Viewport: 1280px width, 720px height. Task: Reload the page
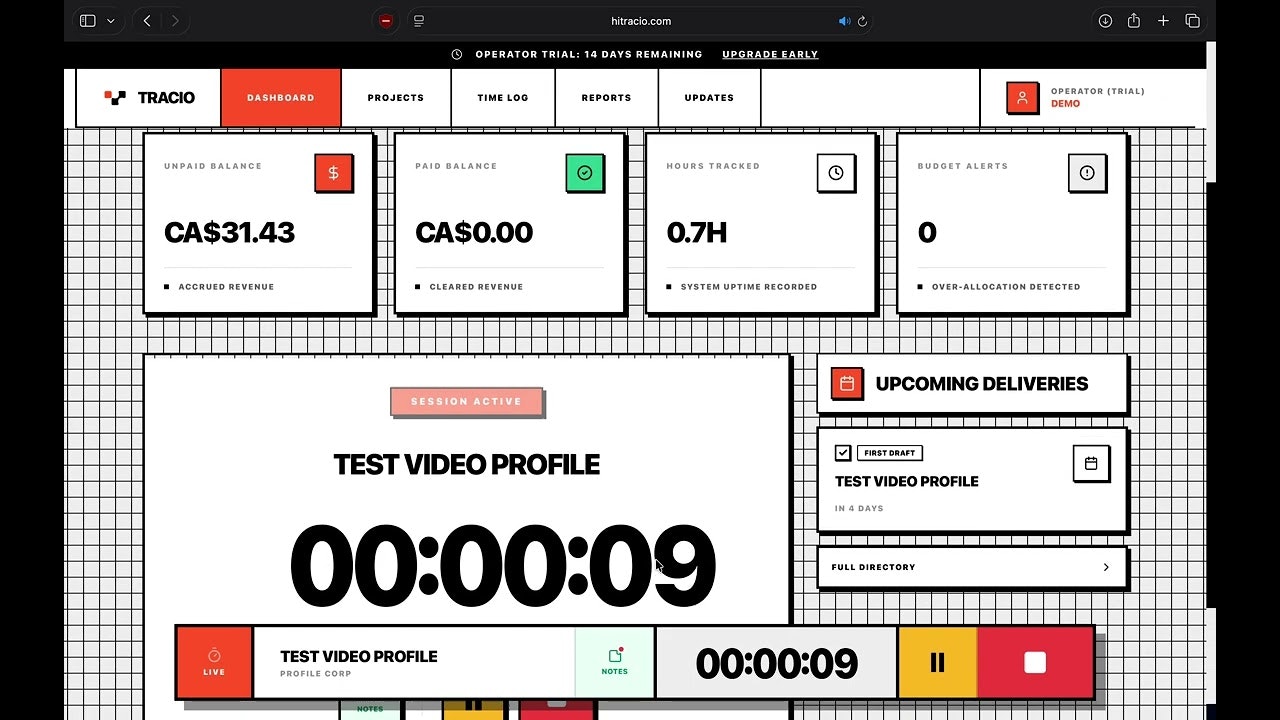point(862,21)
